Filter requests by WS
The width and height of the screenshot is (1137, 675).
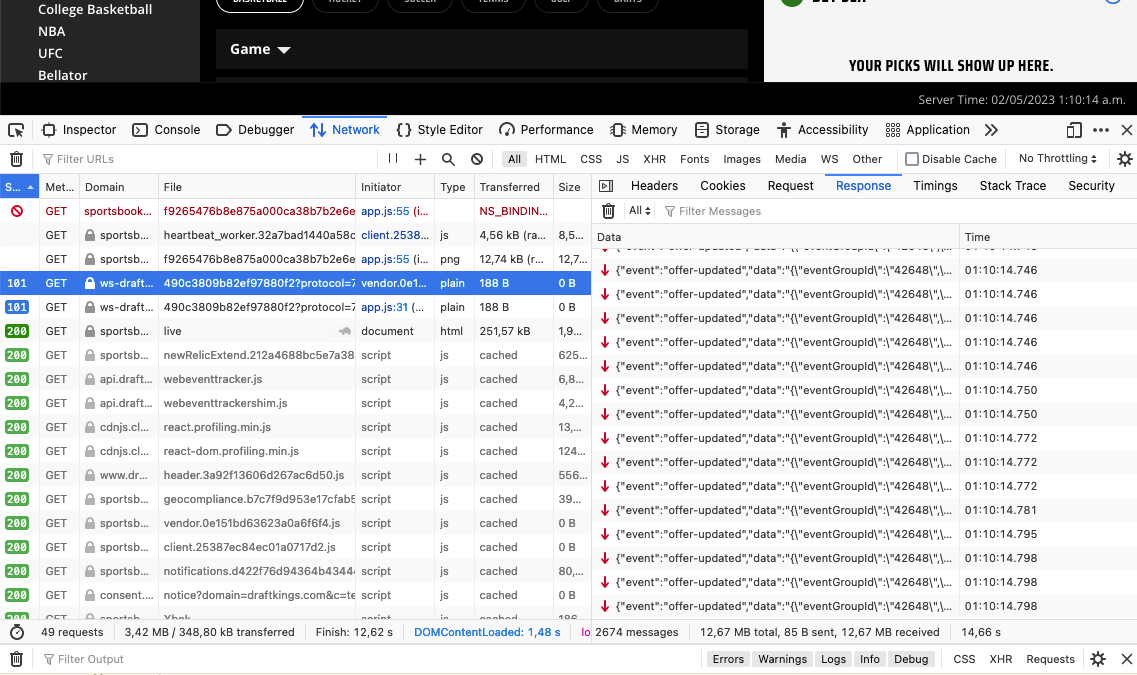[x=830, y=159]
